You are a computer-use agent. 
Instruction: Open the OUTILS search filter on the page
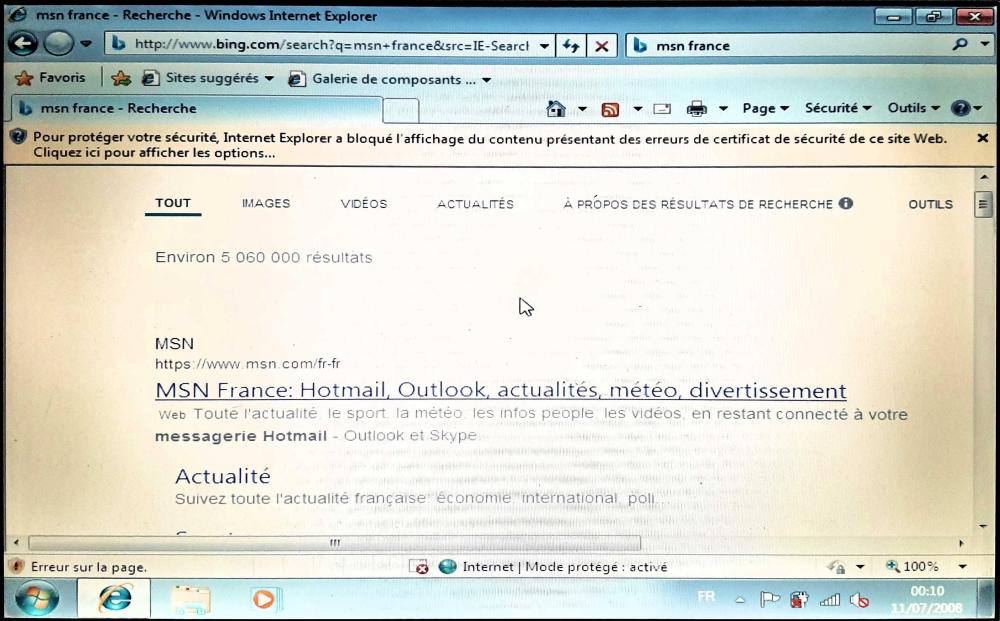pyautogui.click(x=930, y=204)
